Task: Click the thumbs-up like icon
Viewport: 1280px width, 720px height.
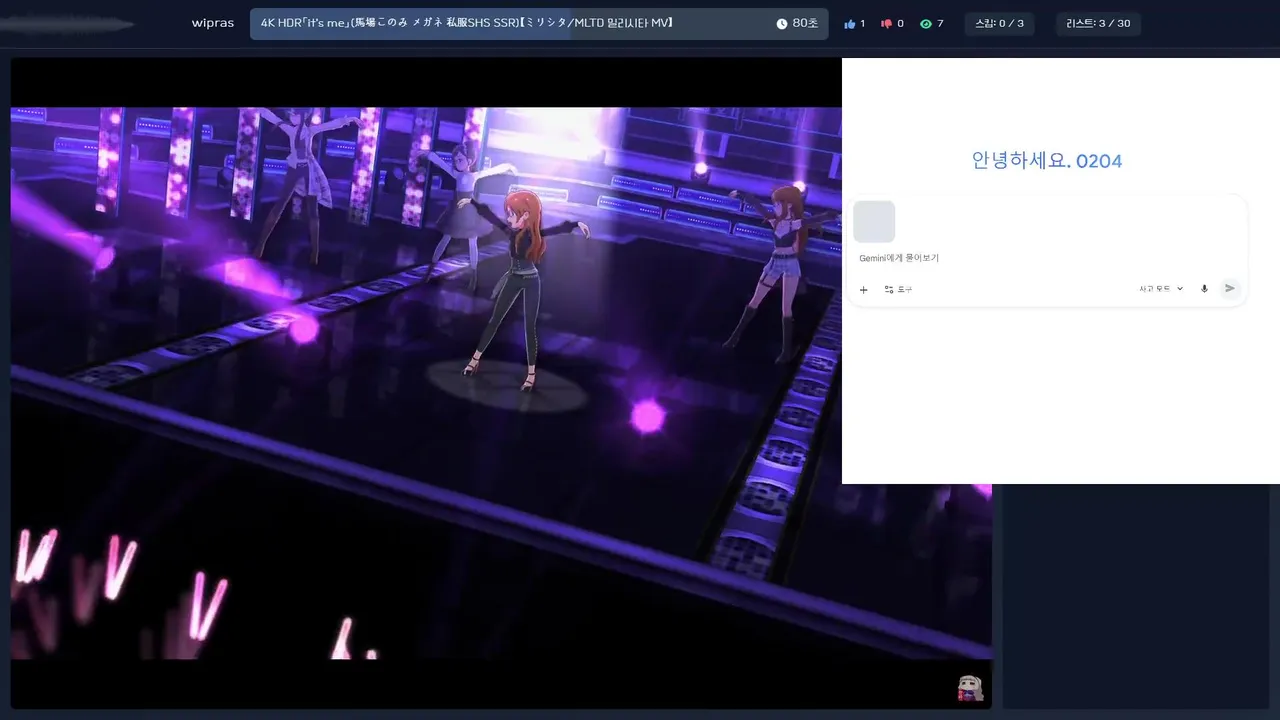Action: point(850,24)
